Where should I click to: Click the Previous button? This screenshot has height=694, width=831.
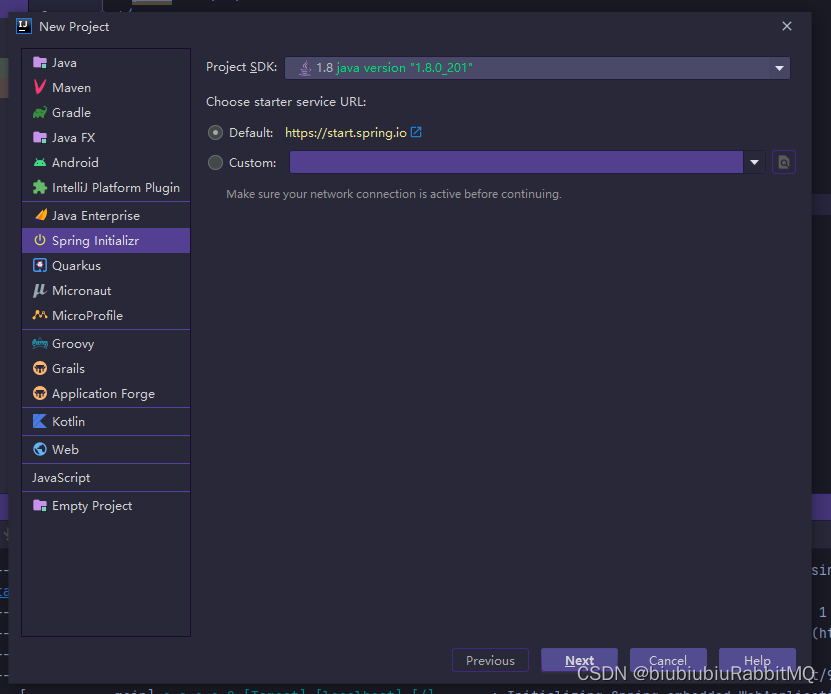[490, 660]
